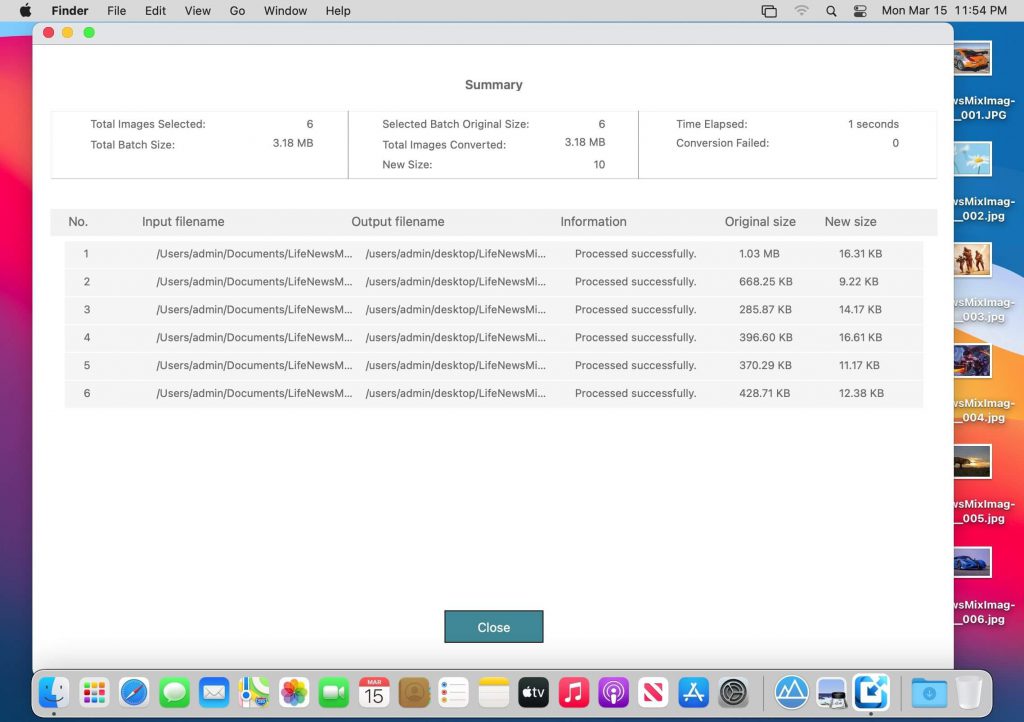Click the Go menu
This screenshot has height=722, width=1024.
pyautogui.click(x=237, y=11)
